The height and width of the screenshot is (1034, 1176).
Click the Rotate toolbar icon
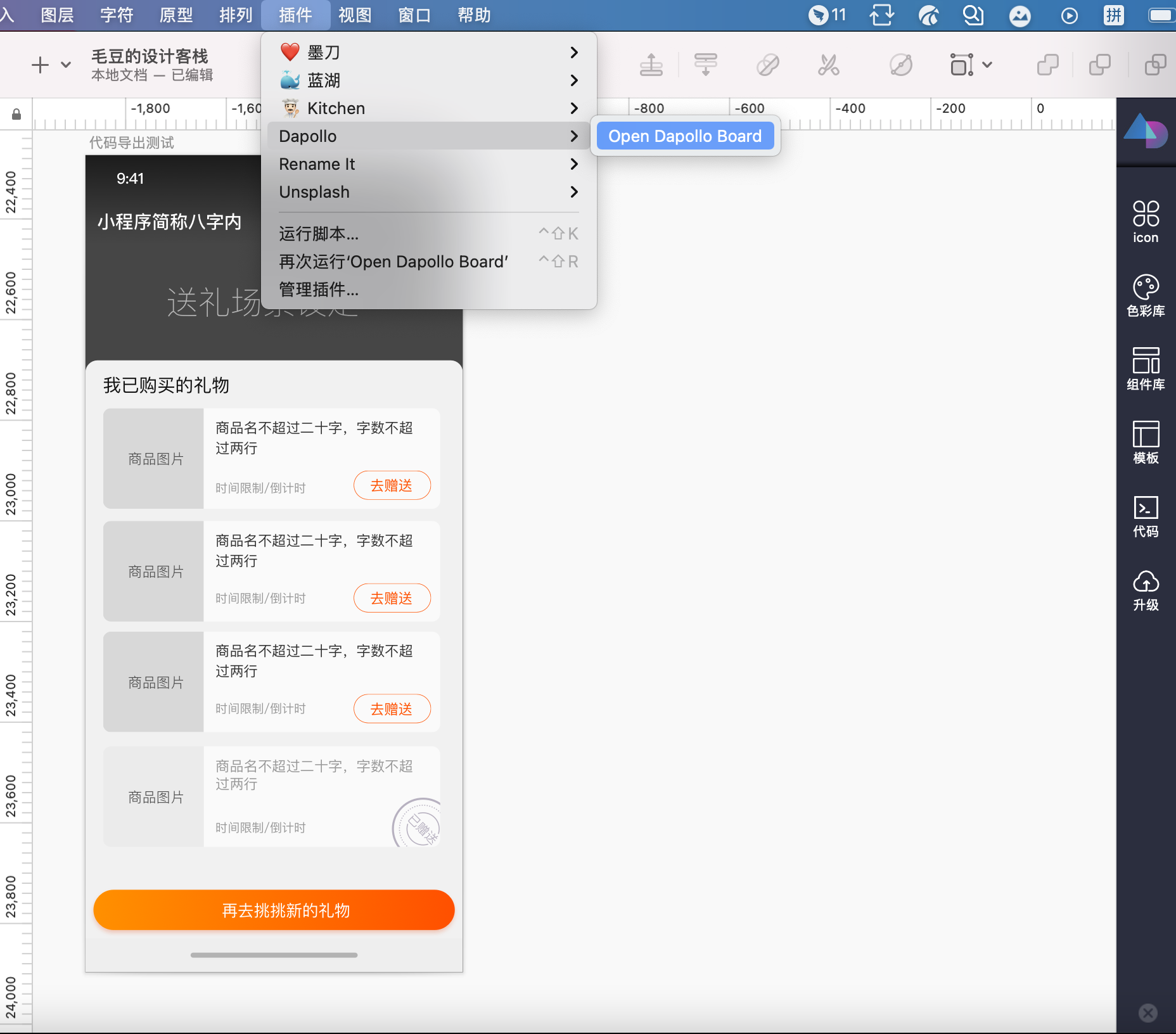900,65
